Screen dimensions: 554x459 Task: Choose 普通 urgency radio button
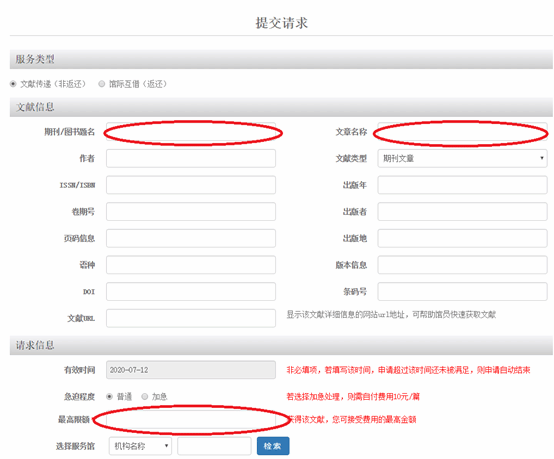point(110,396)
